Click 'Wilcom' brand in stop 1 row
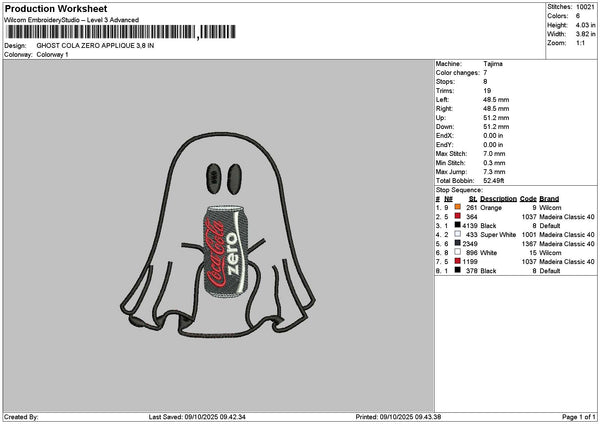600x424 pixels. tap(550, 208)
